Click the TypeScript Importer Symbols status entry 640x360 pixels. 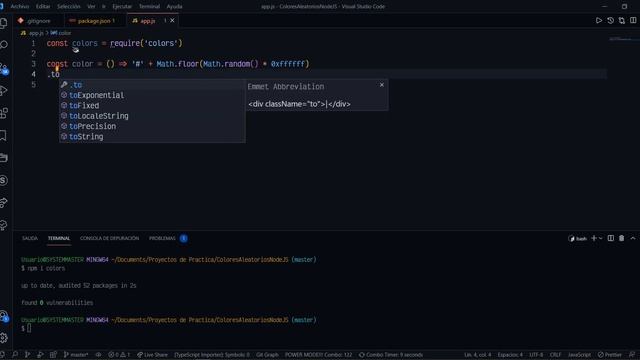(211, 355)
